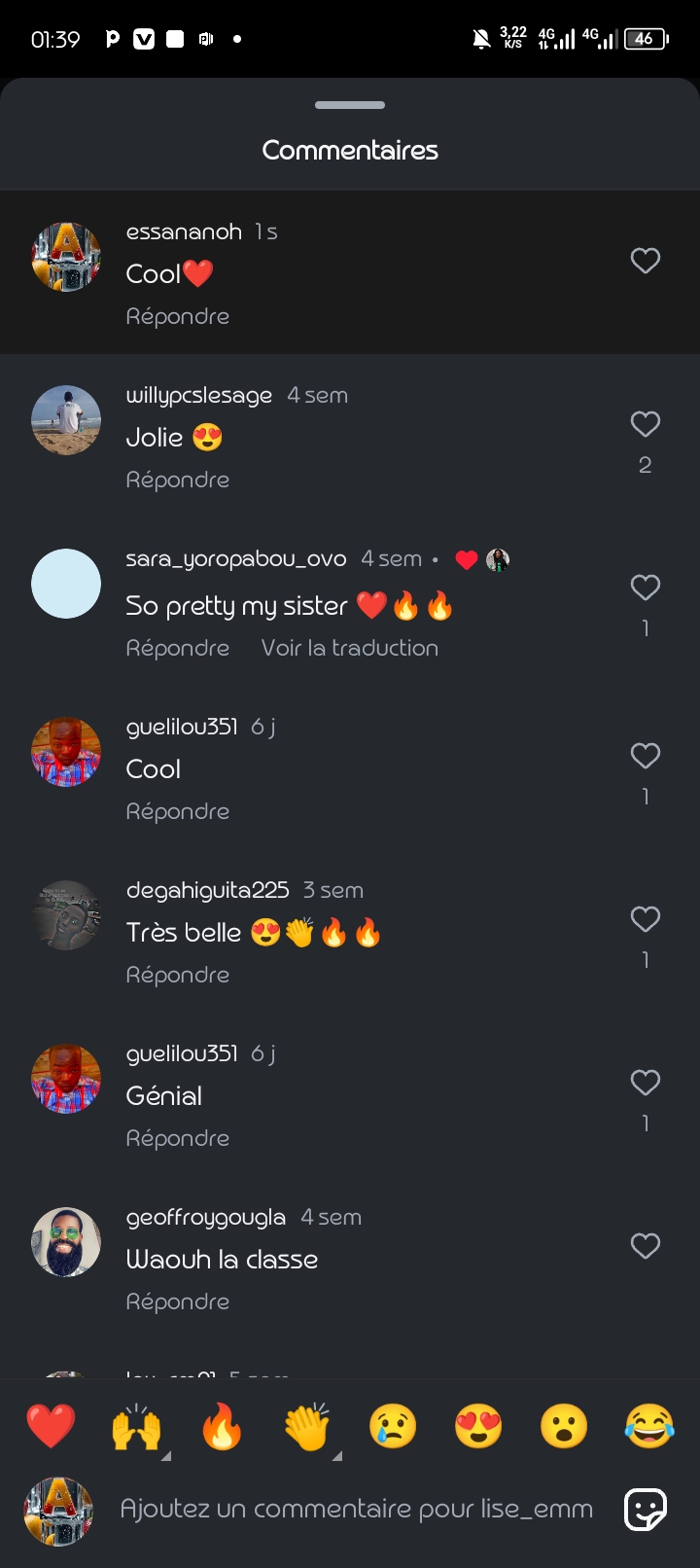Insert the laughing tears quick emoji
This screenshot has height=1568, width=700.
coord(649,1427)
